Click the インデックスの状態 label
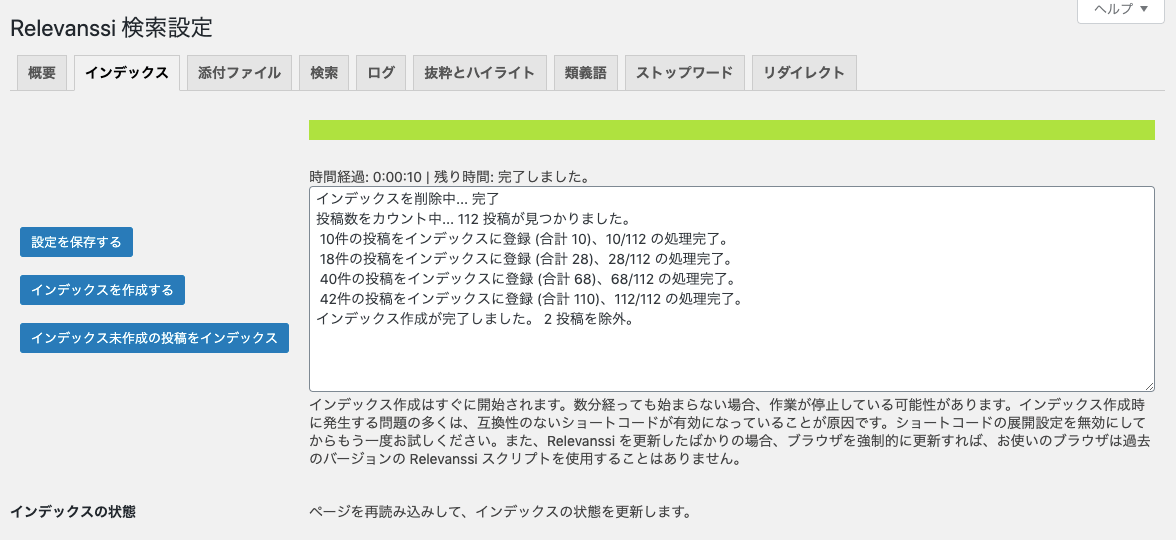 point(73,512)
